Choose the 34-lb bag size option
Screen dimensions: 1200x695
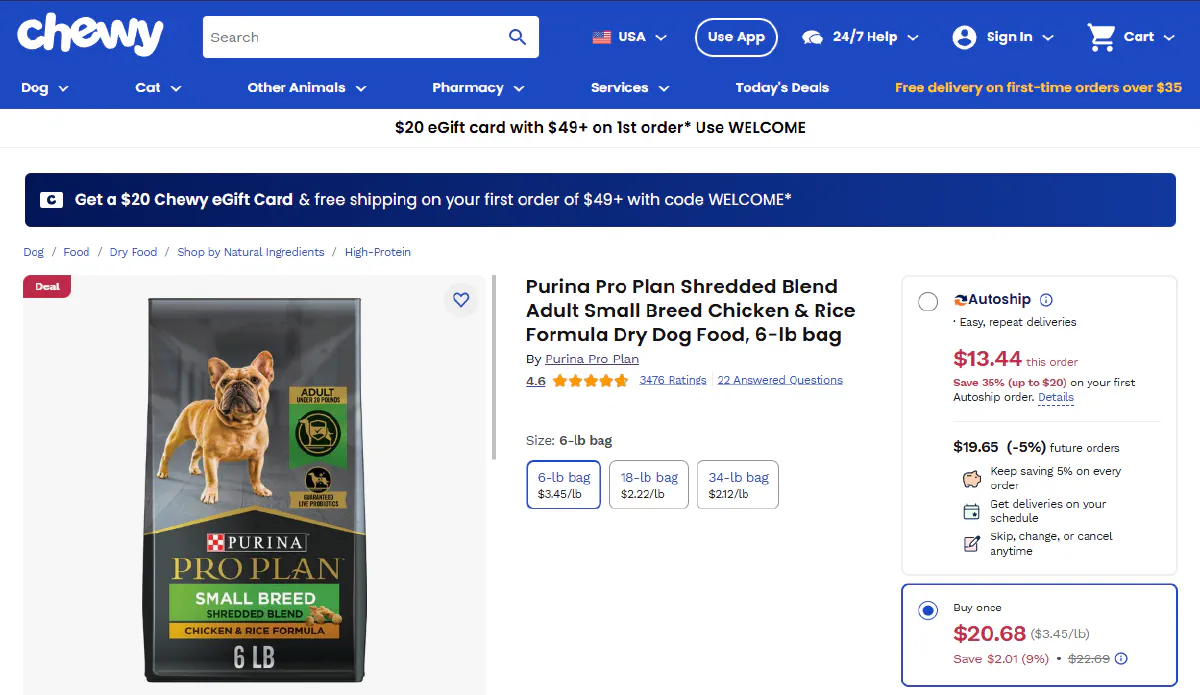click(x=738, y=485)
